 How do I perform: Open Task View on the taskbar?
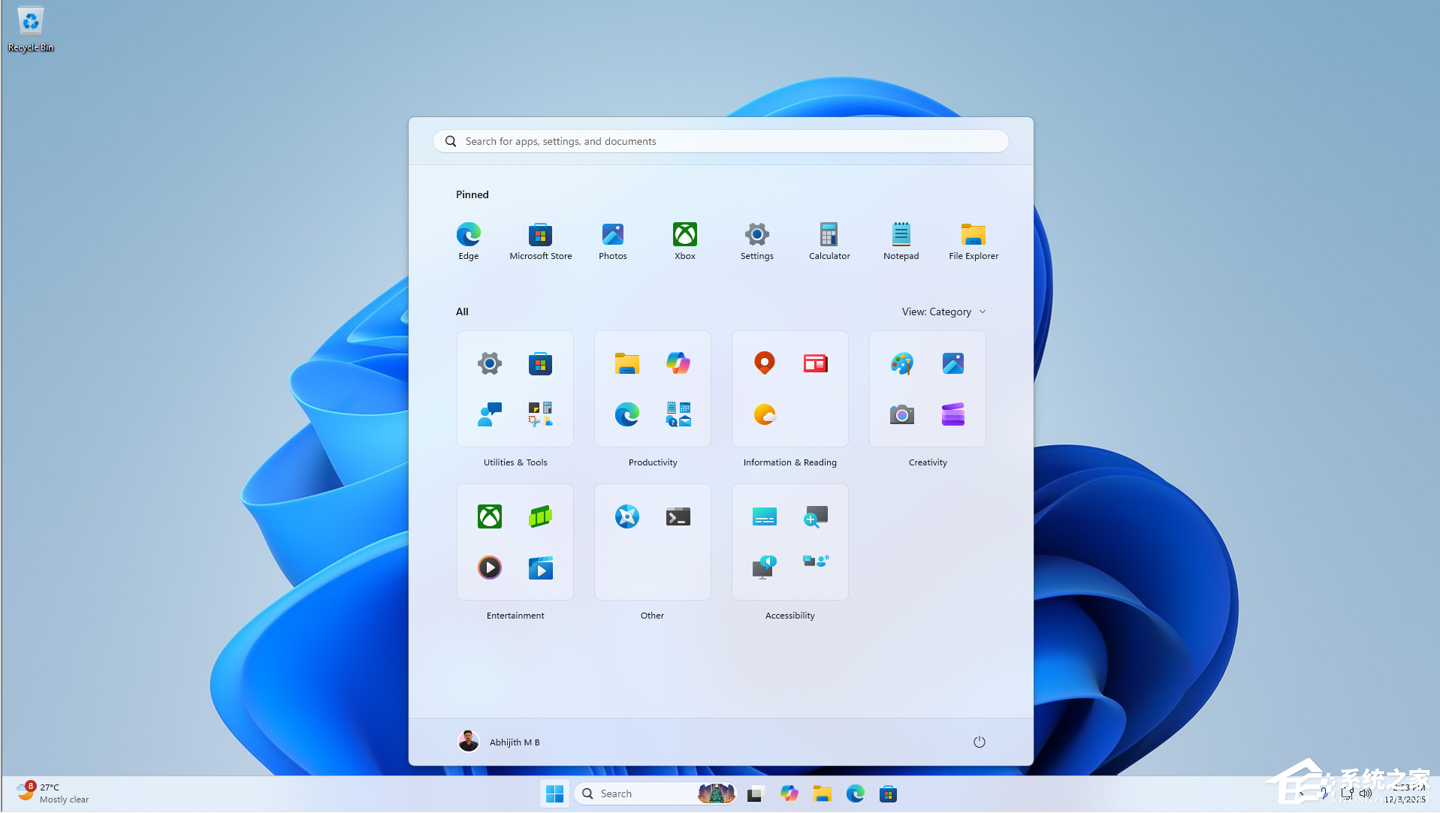point(756,794)
